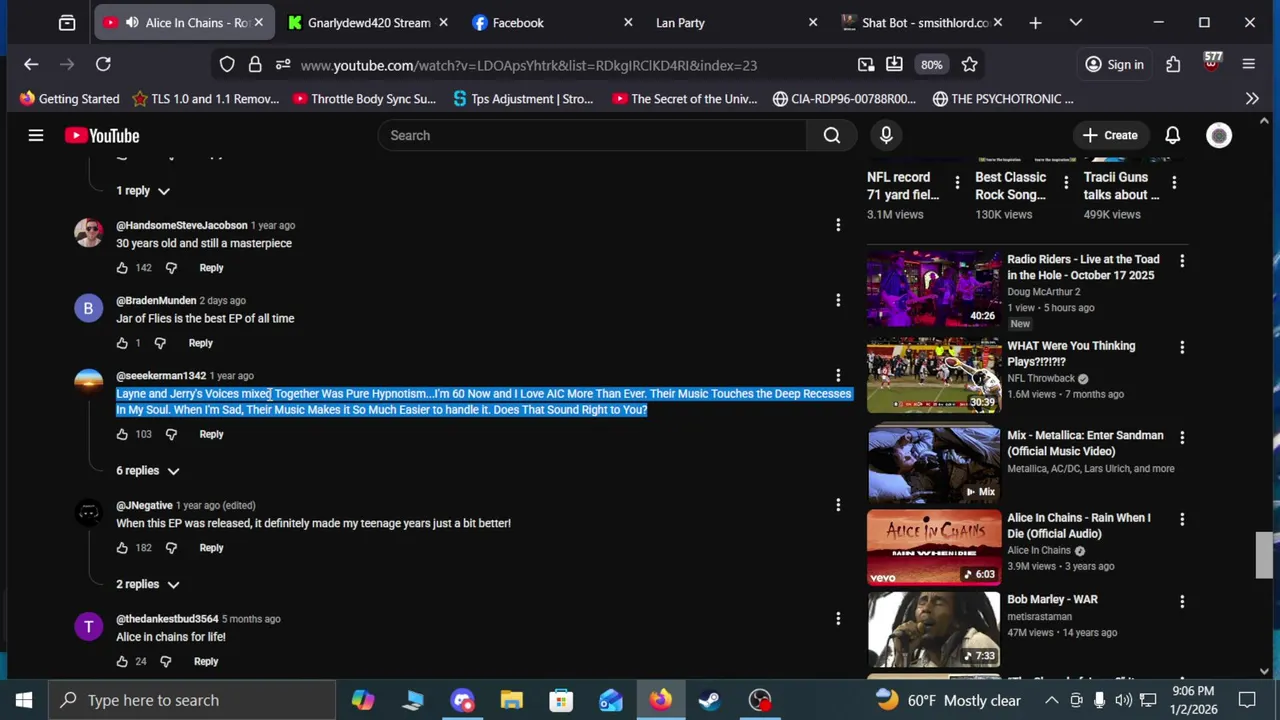Click the YouTube search input field
Screen dimensions: 1280x720
pos(592,135)
